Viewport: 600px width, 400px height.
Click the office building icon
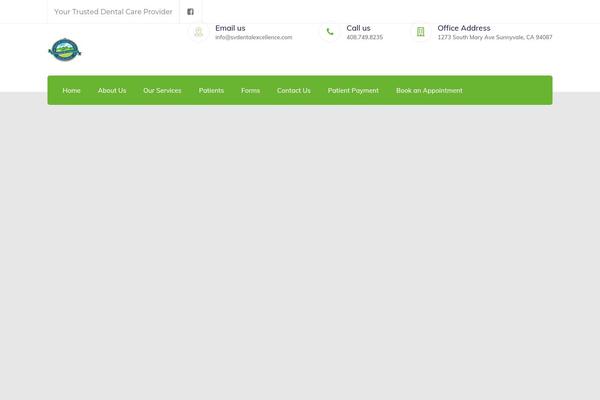[421, 32]
